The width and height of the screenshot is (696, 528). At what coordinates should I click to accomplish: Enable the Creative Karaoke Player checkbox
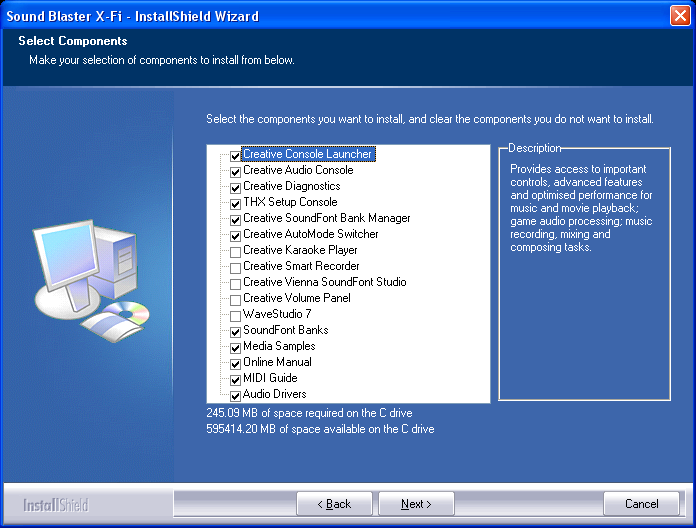[235, 252]
